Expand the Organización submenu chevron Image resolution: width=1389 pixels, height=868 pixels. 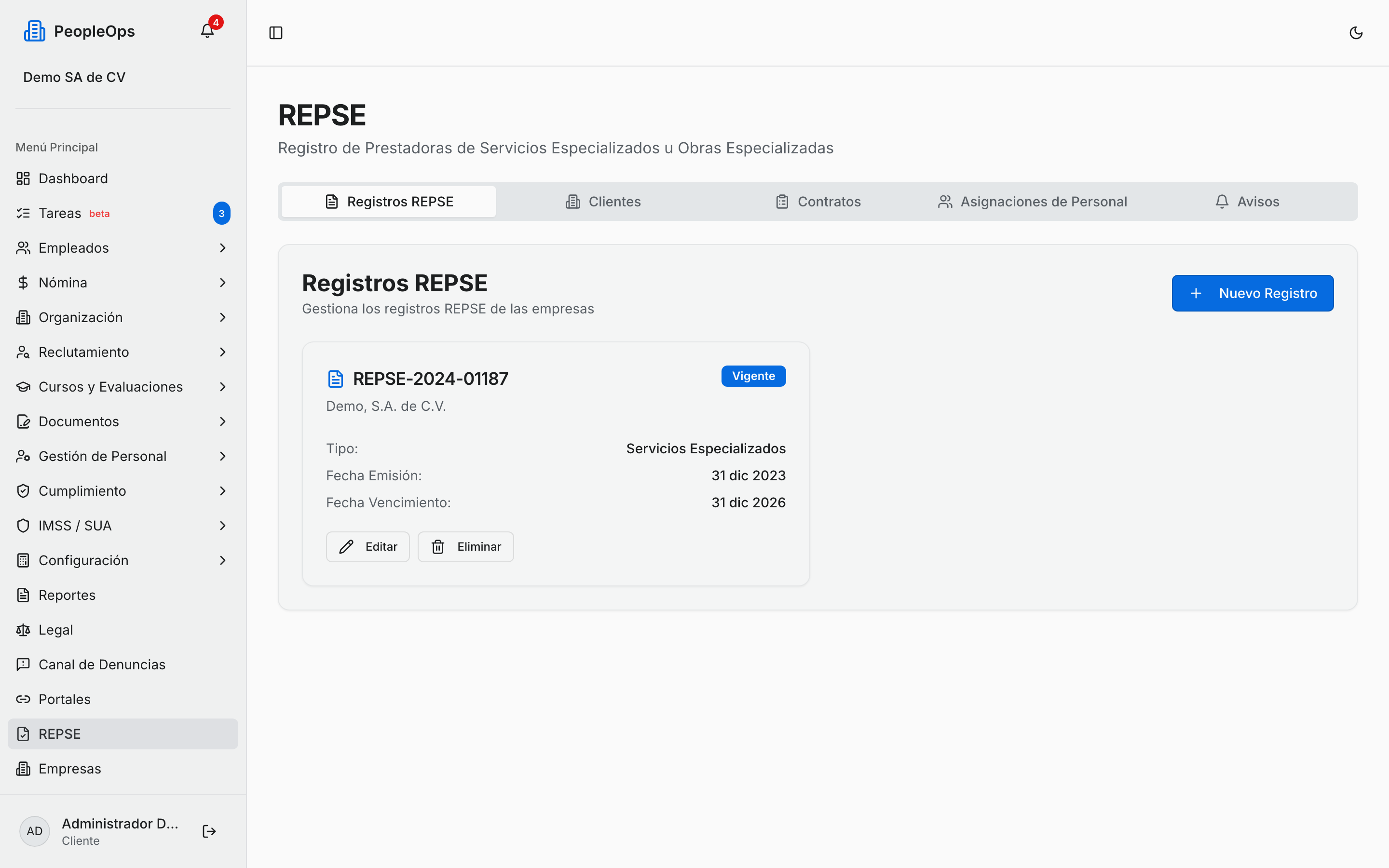(x=223, y=317)
